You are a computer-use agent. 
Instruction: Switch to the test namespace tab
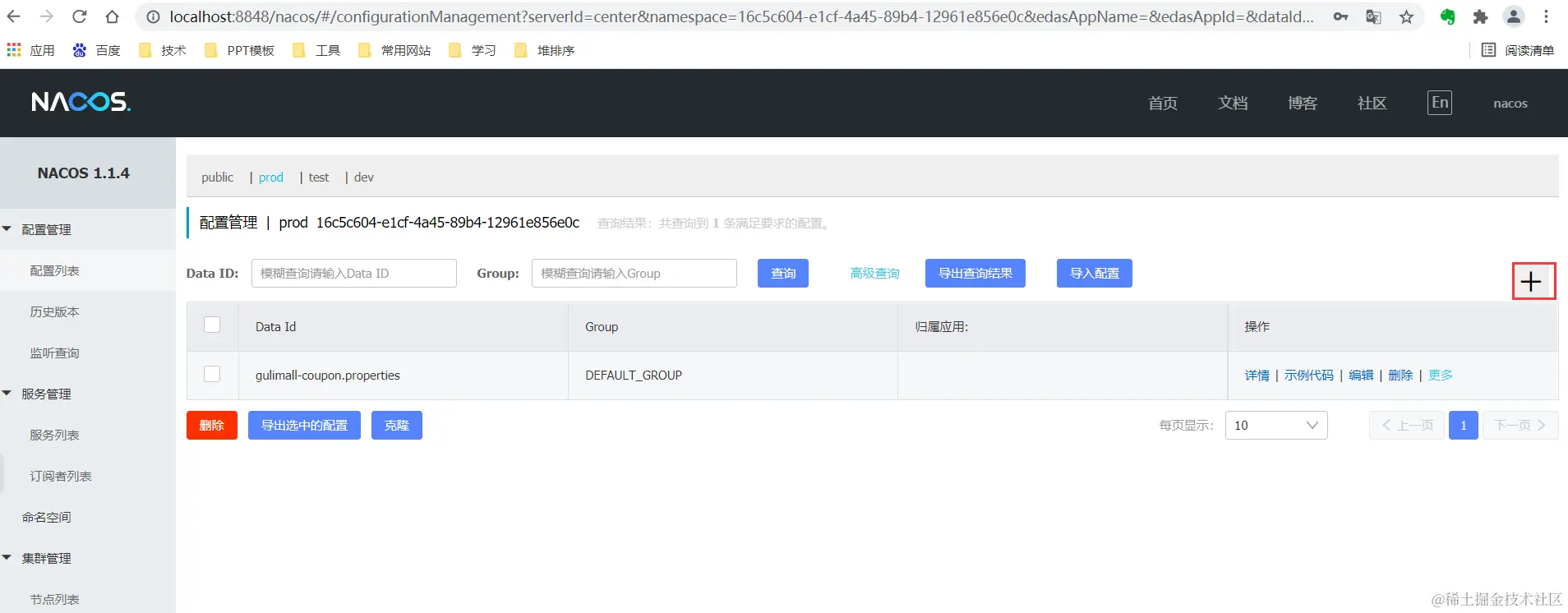pyautogui.click(x=318, y=177)
